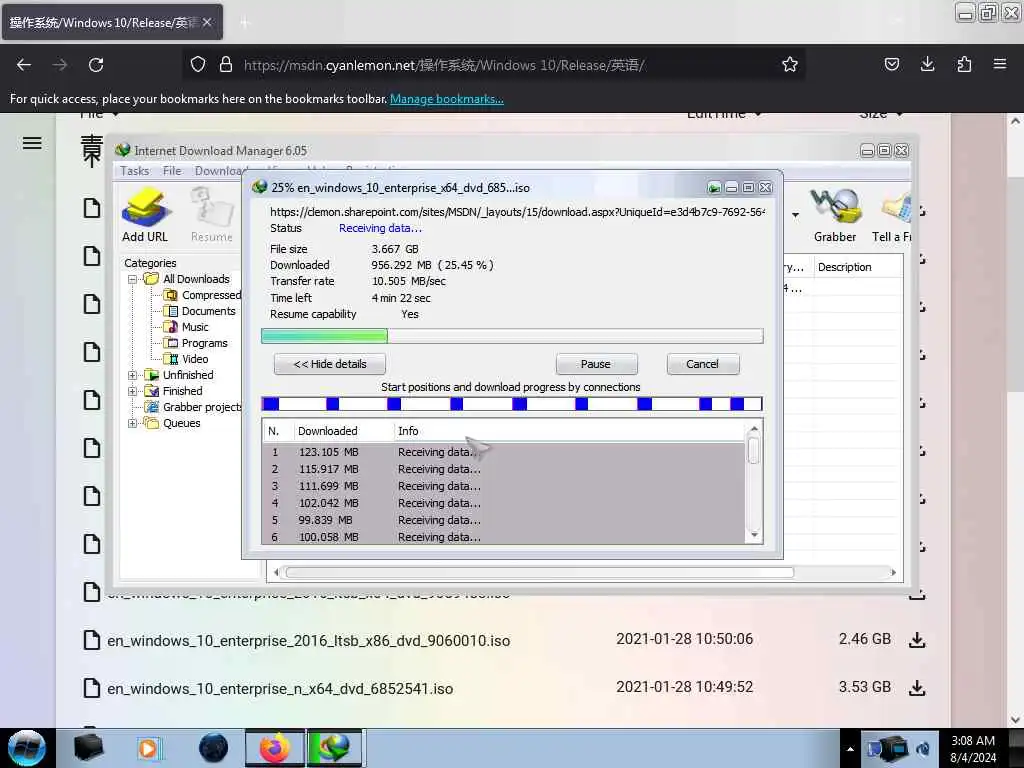Click the Firefox taskbar icon

275,748
